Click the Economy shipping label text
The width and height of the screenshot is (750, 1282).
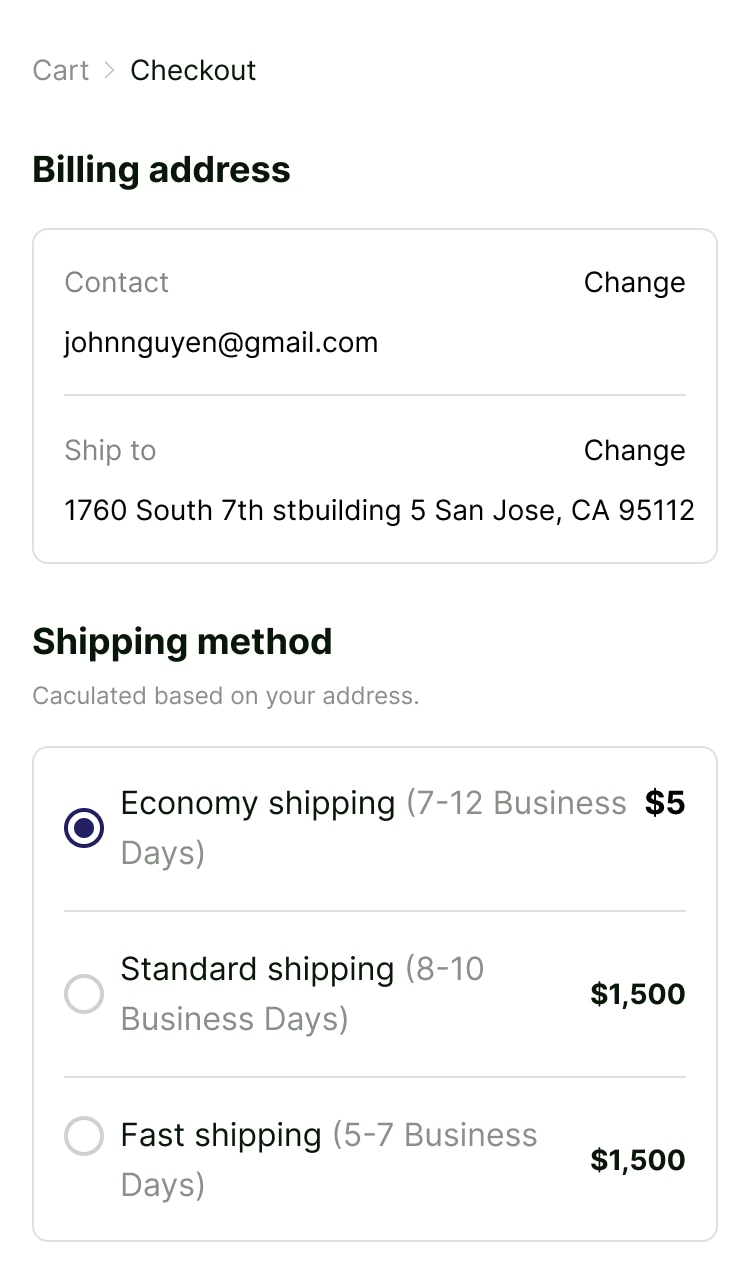pyautogui.click(x=258, y=804)
